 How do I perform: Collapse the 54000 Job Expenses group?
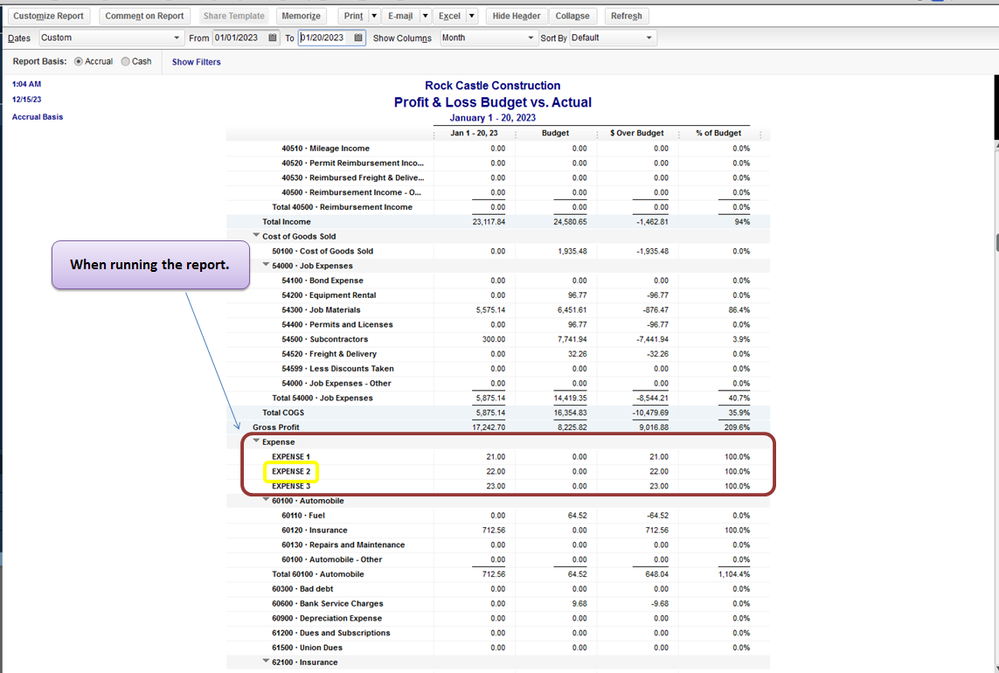point(266,266)
